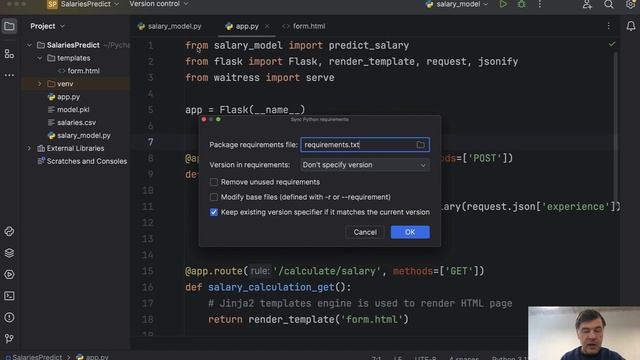Click Cancel in requirements dialog

[365, 232]
